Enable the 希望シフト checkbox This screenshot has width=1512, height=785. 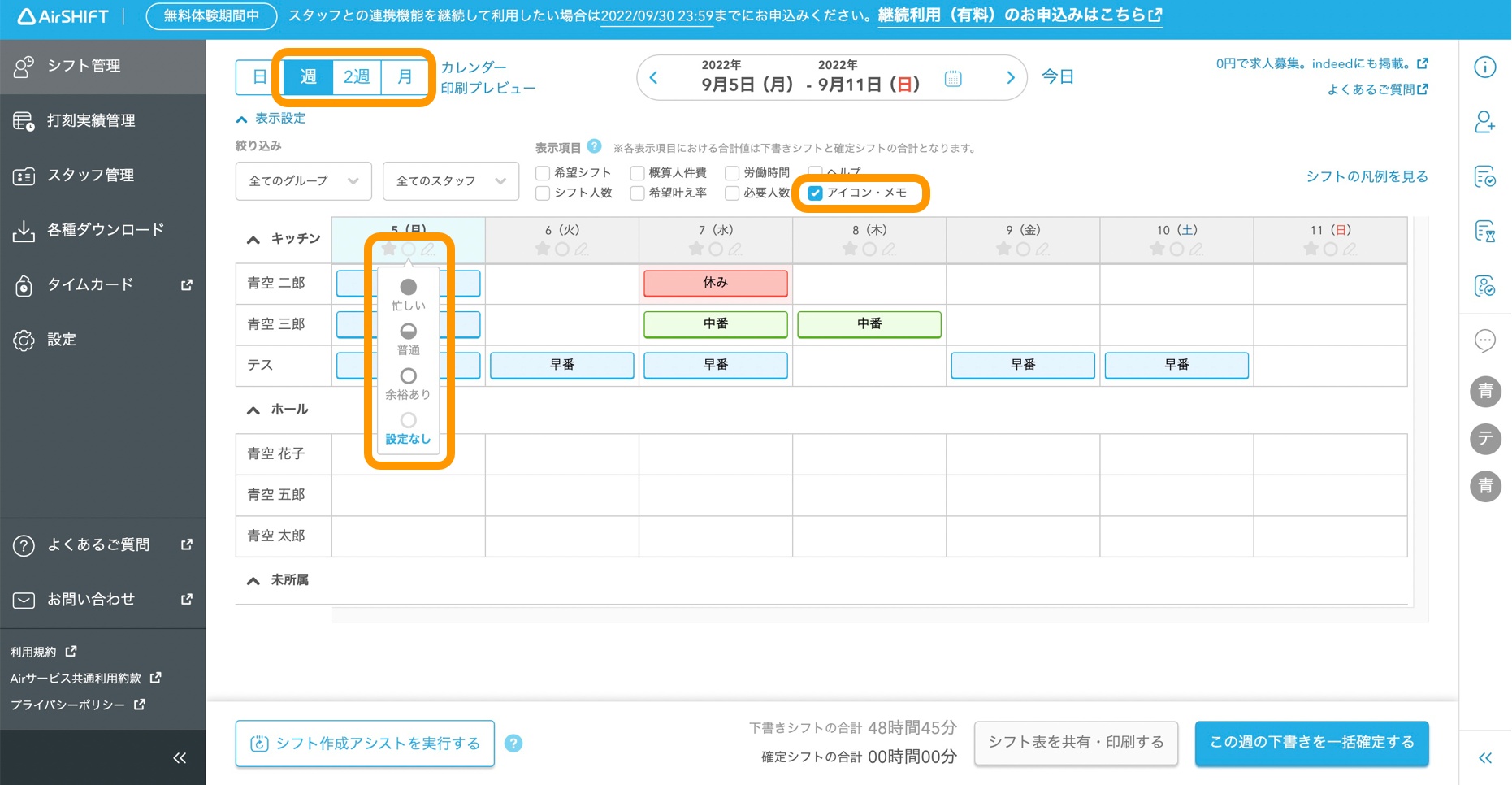click(543, 173)
